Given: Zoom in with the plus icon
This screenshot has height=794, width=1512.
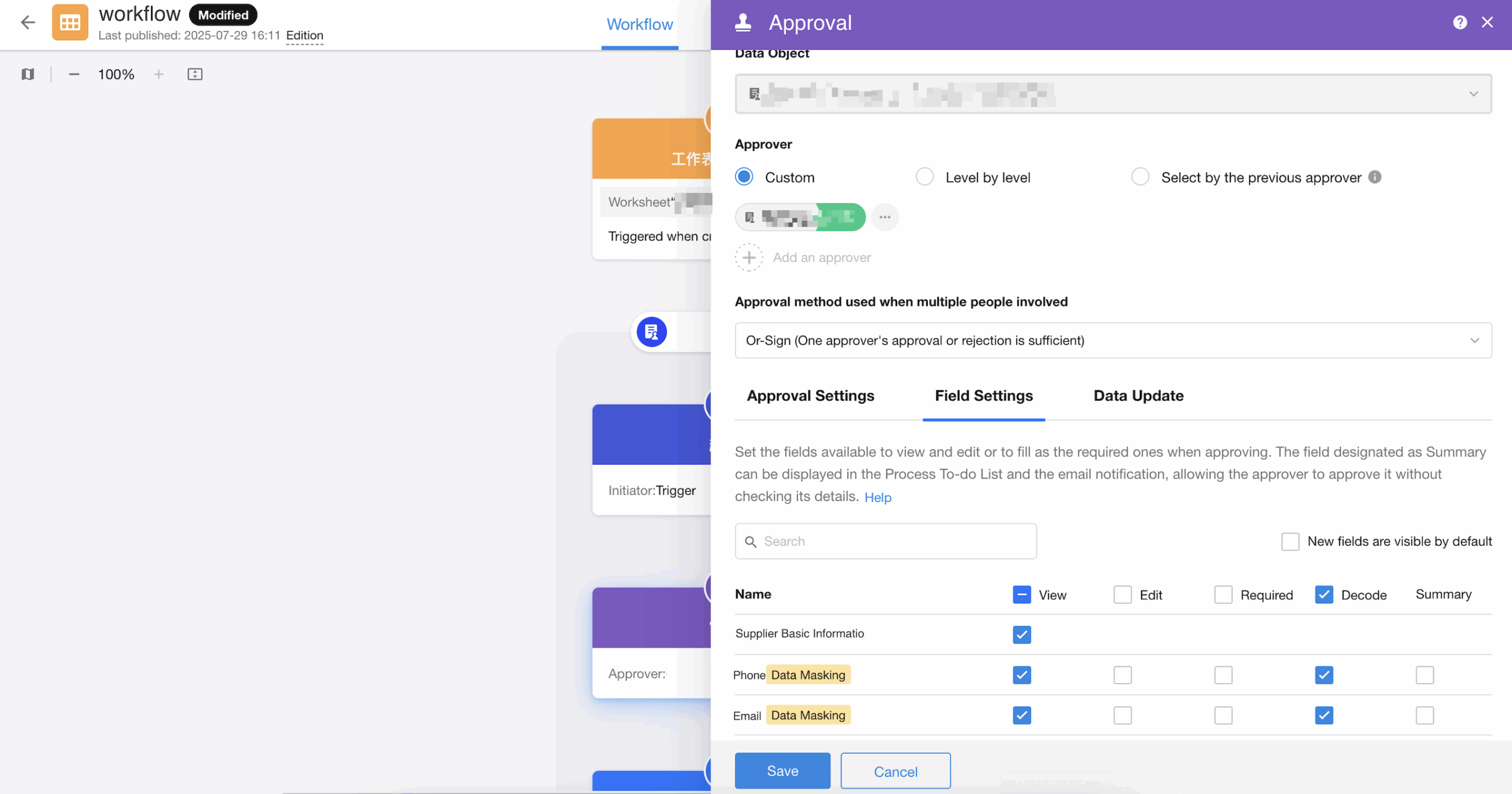Looking at the screenshot, I should [158, 74].
